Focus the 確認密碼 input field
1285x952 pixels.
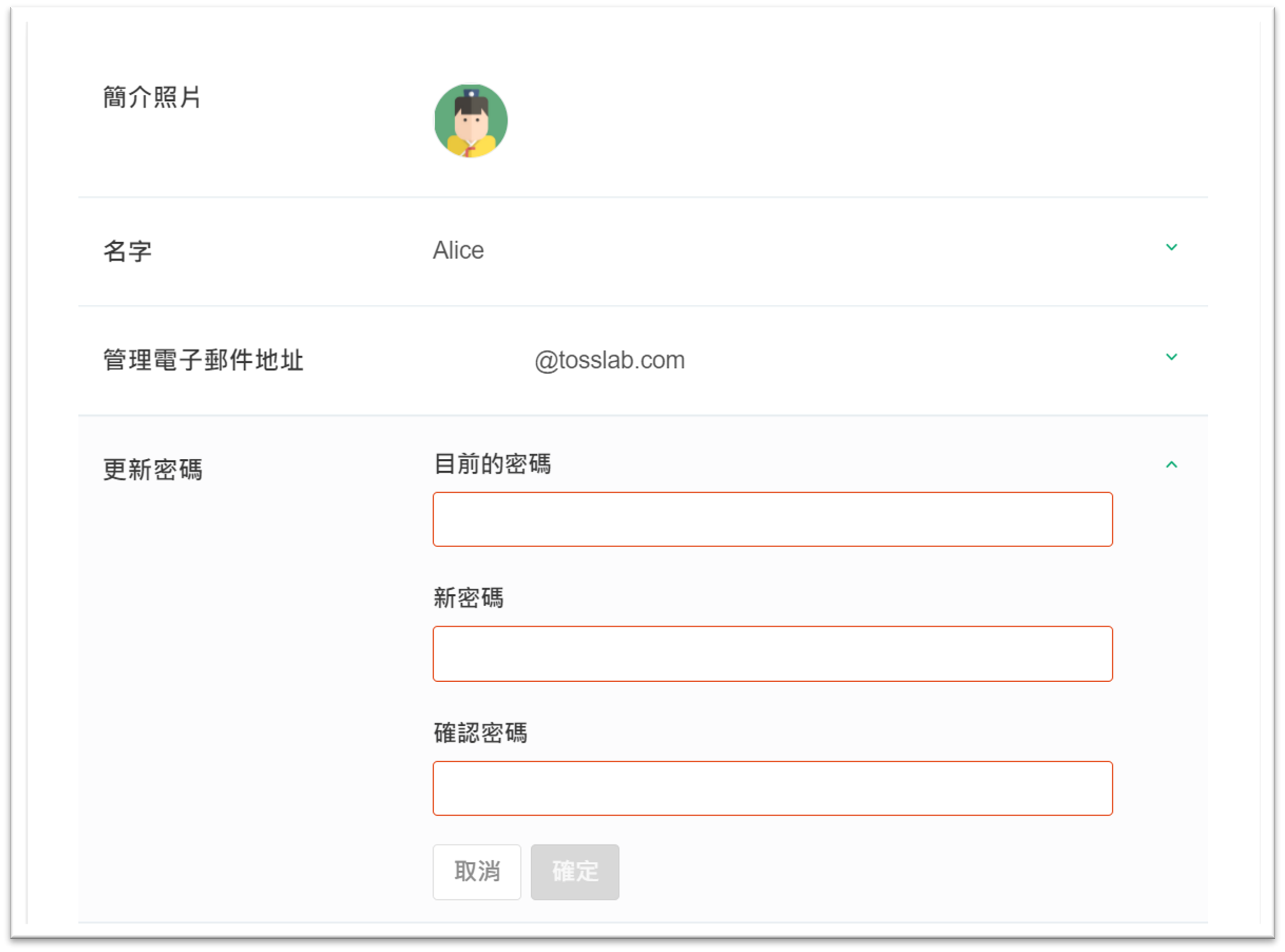click(772, 788)
